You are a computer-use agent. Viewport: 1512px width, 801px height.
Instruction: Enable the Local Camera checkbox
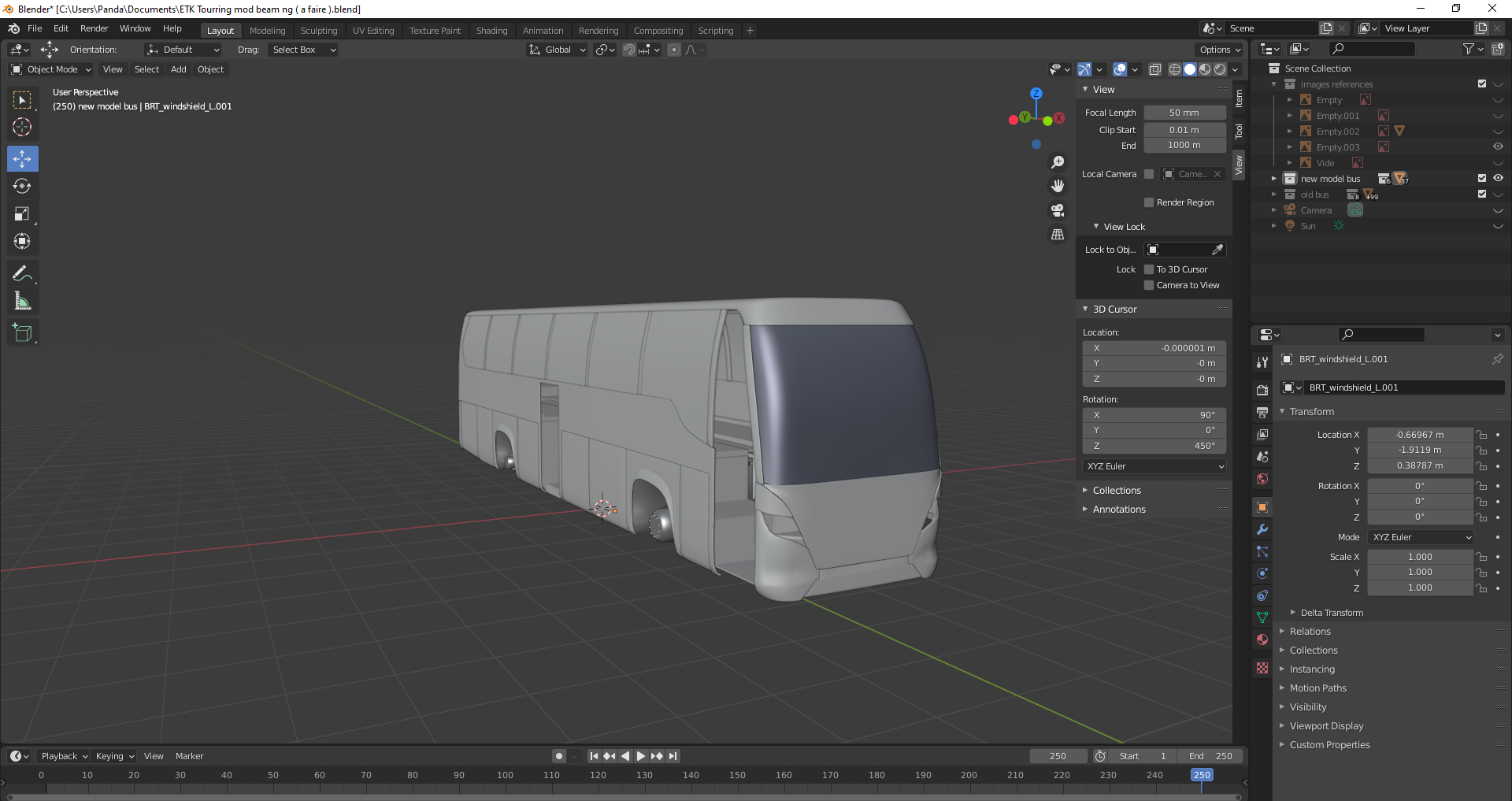tap(1149, 174)
